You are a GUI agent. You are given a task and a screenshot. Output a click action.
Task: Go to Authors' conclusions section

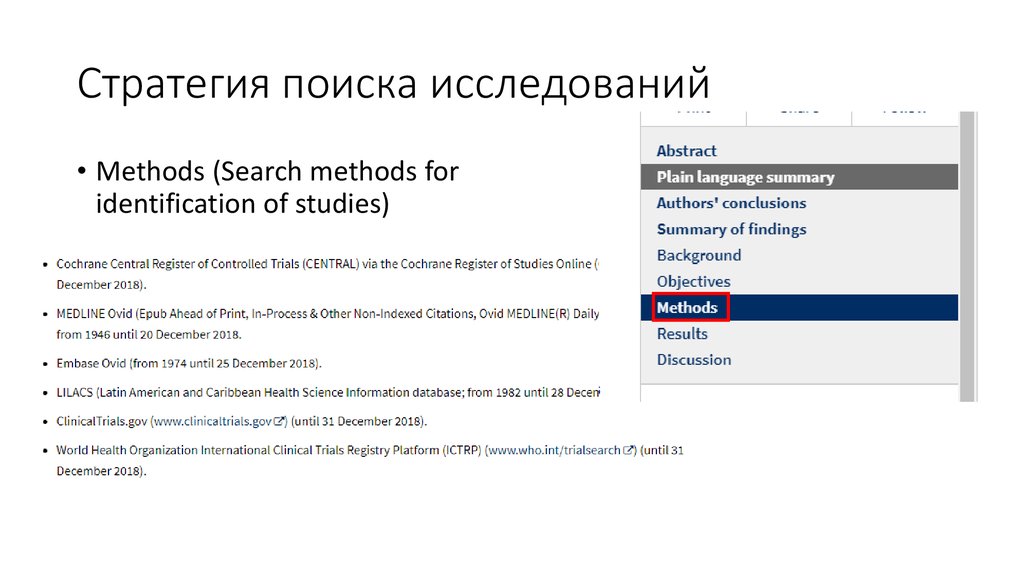(731, 203)
